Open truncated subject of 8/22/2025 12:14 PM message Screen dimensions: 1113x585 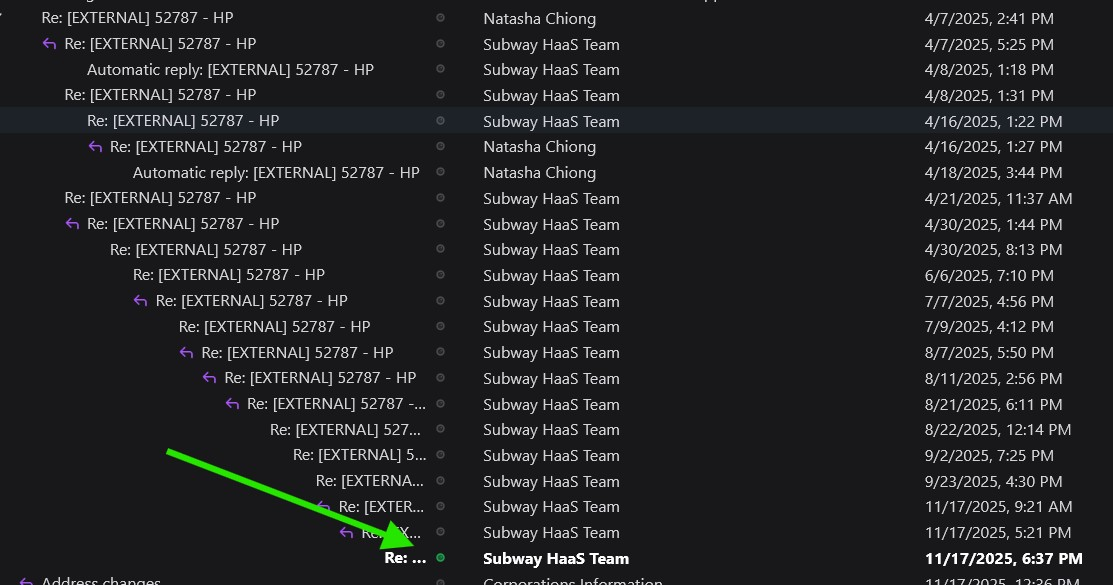point(346,430)
